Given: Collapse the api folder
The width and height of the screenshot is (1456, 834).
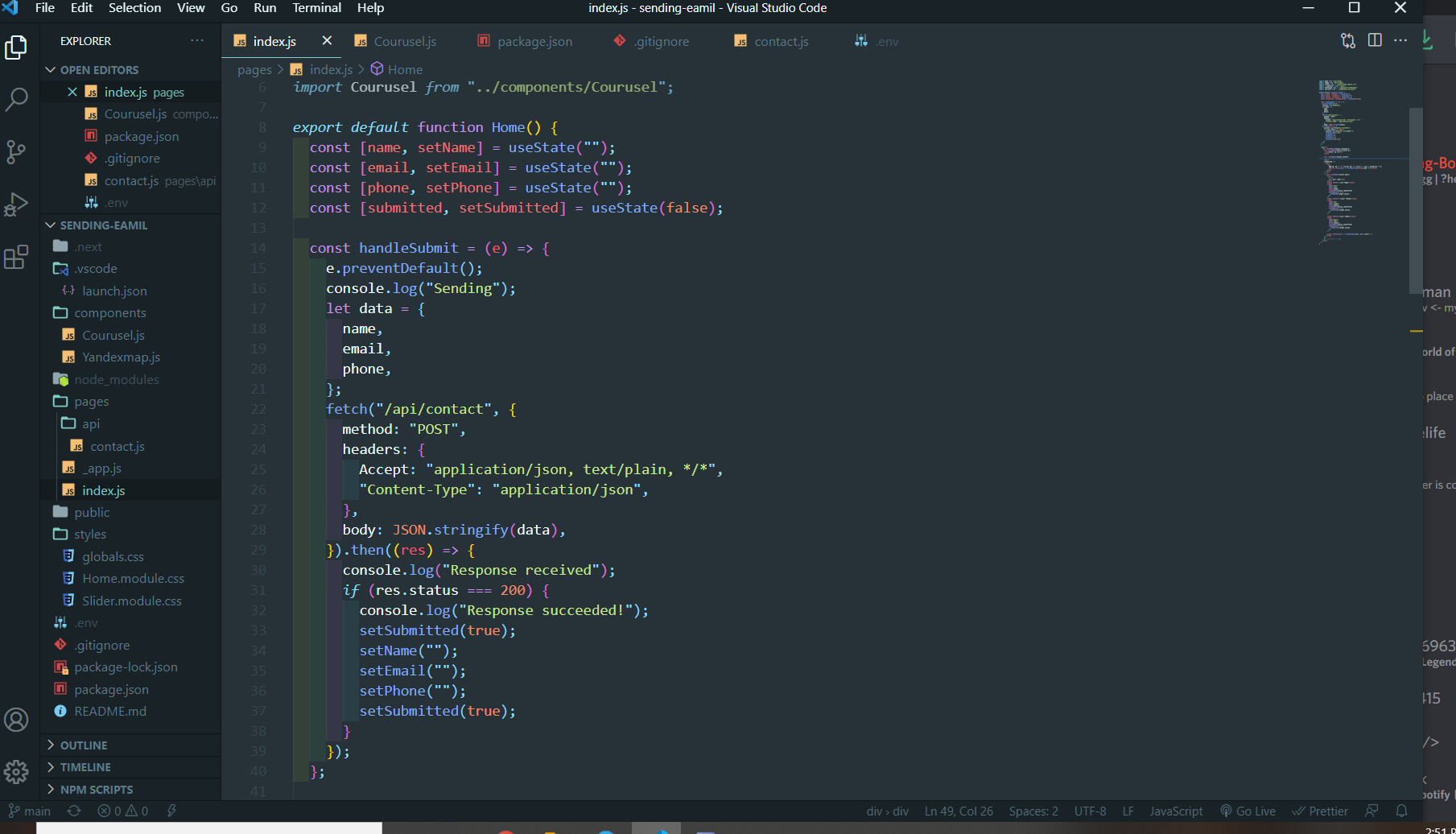Looking at the screenshot, I should (x=130, y=423).
